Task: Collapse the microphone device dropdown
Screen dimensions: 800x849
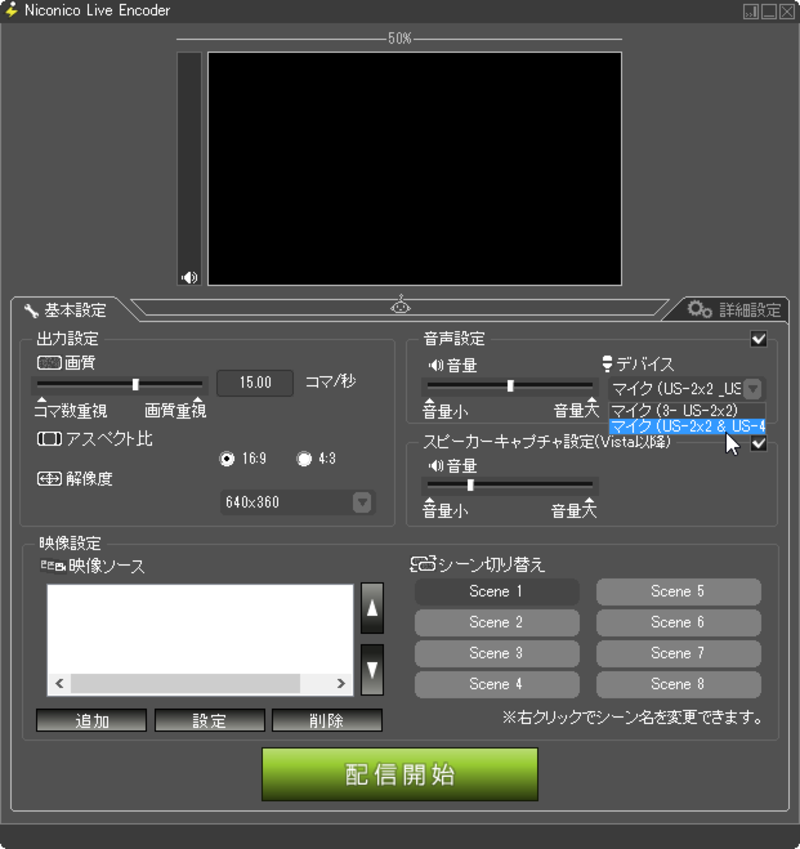Action: click(x=752, y=389)
